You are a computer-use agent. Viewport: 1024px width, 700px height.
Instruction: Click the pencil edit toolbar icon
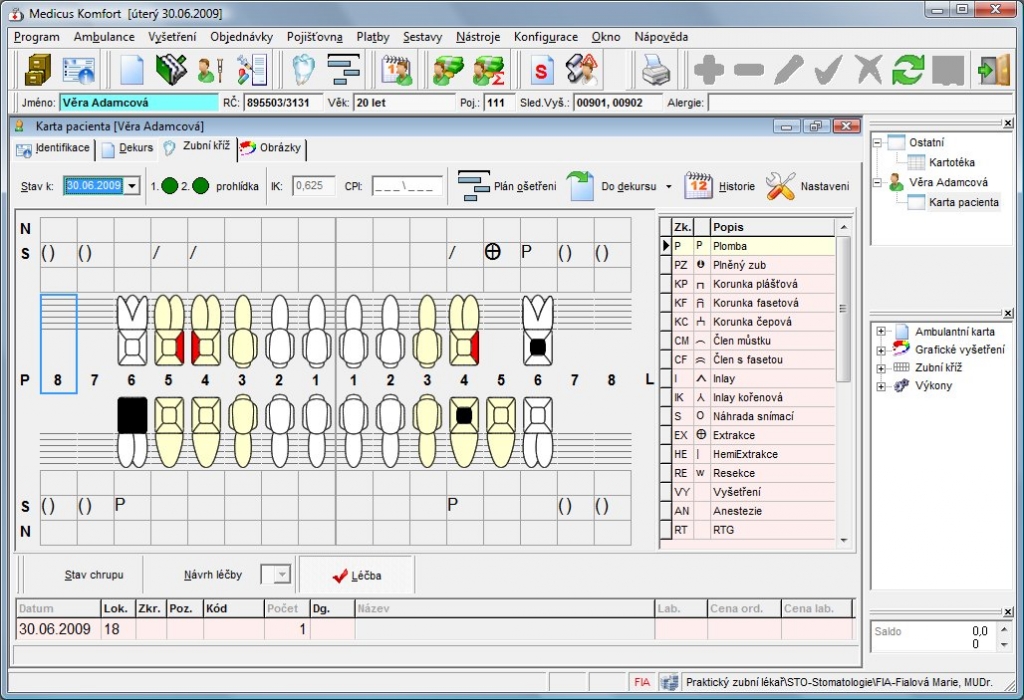pyautogui.click(x=788, y=70)
